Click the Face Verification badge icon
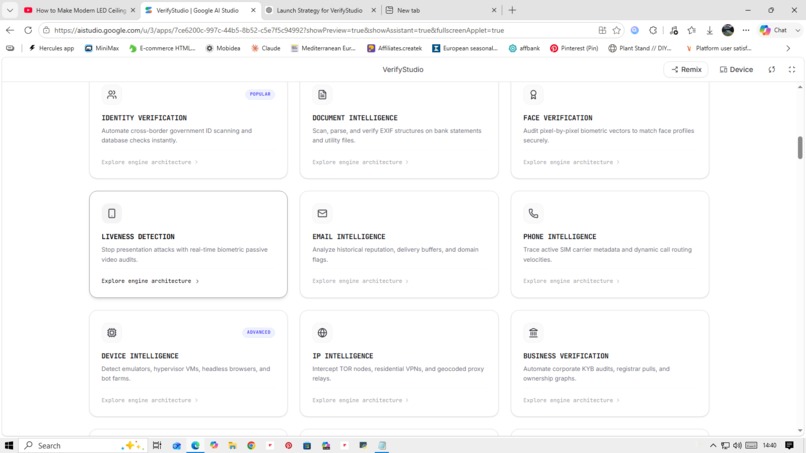 533,95
